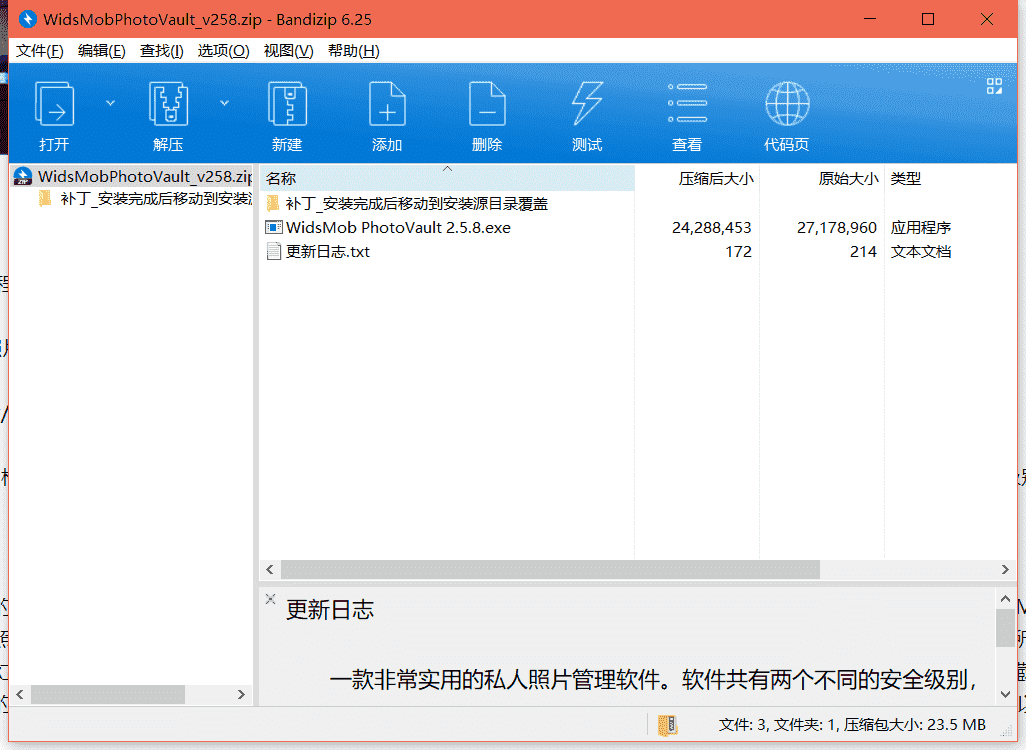Click the tree panel horizontal scrollbar thumb
The height and width of the screenshot is (750, 1026).
click(x=107, y=694)
